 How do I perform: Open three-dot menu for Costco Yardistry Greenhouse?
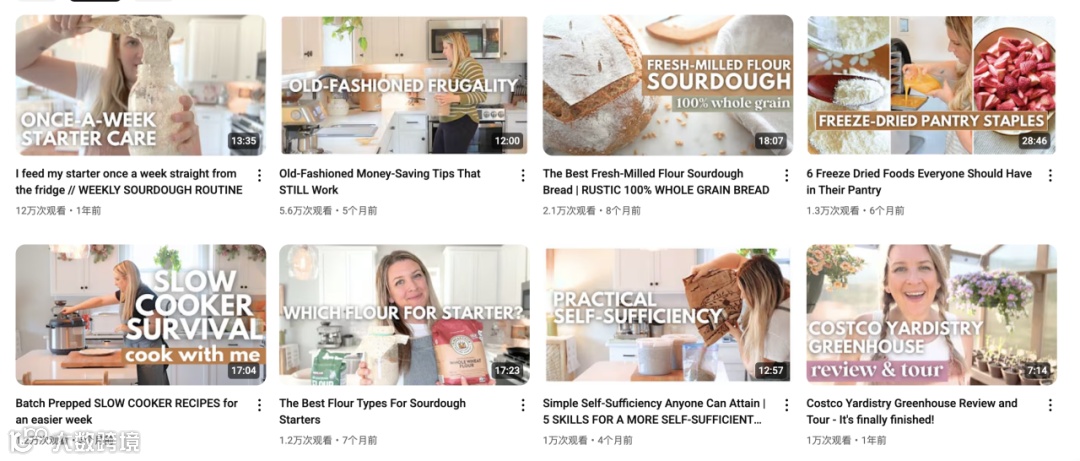click(x=1050, y=404)
